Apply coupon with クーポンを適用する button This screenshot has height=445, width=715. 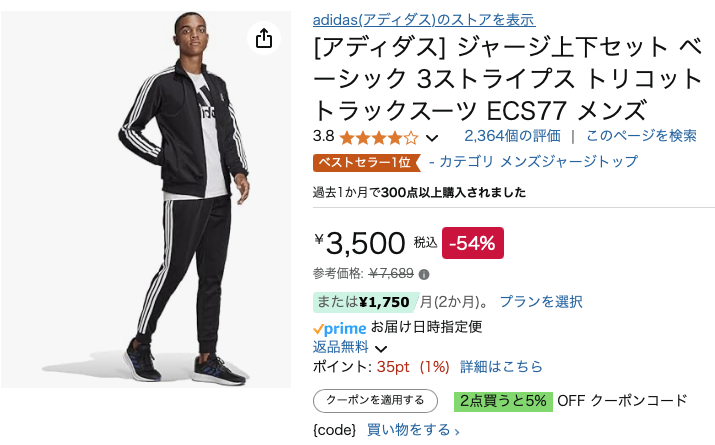click(375, 401)
